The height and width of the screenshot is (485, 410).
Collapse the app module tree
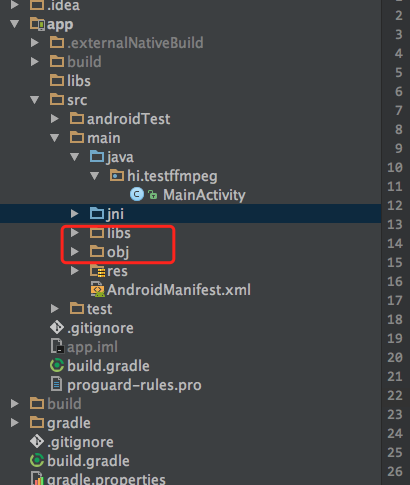click(15, 24)
